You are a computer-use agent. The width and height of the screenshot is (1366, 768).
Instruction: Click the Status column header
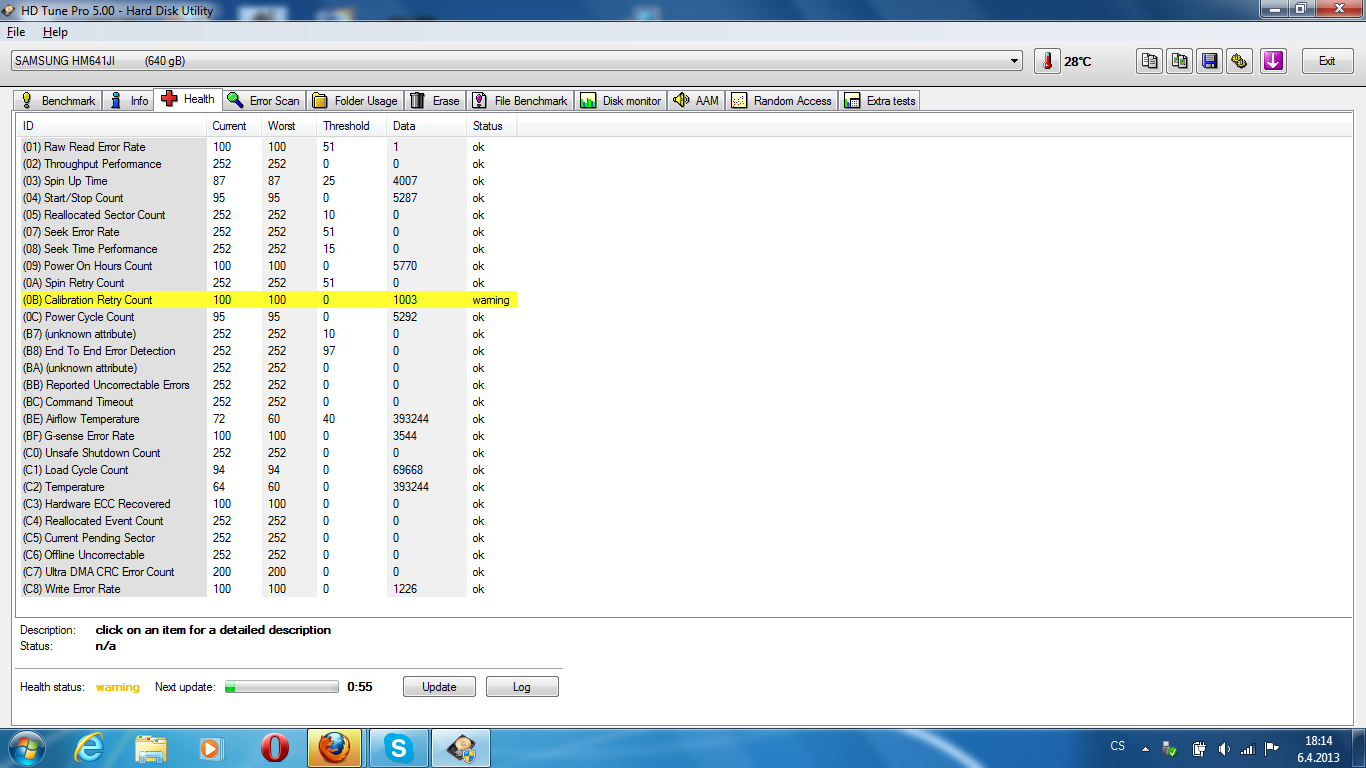pos(492,126)
